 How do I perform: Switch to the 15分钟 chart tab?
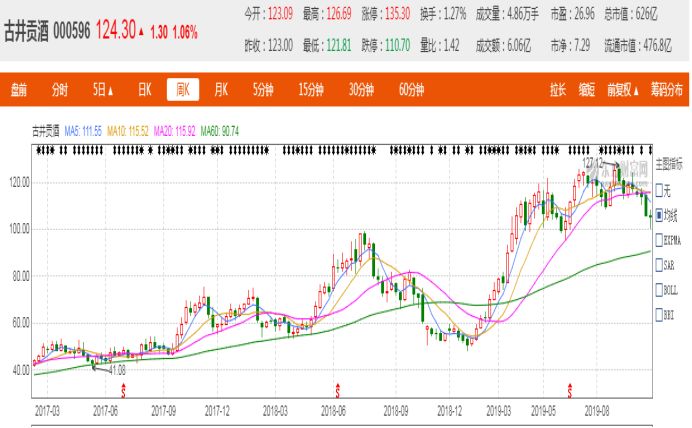[311, 90]
